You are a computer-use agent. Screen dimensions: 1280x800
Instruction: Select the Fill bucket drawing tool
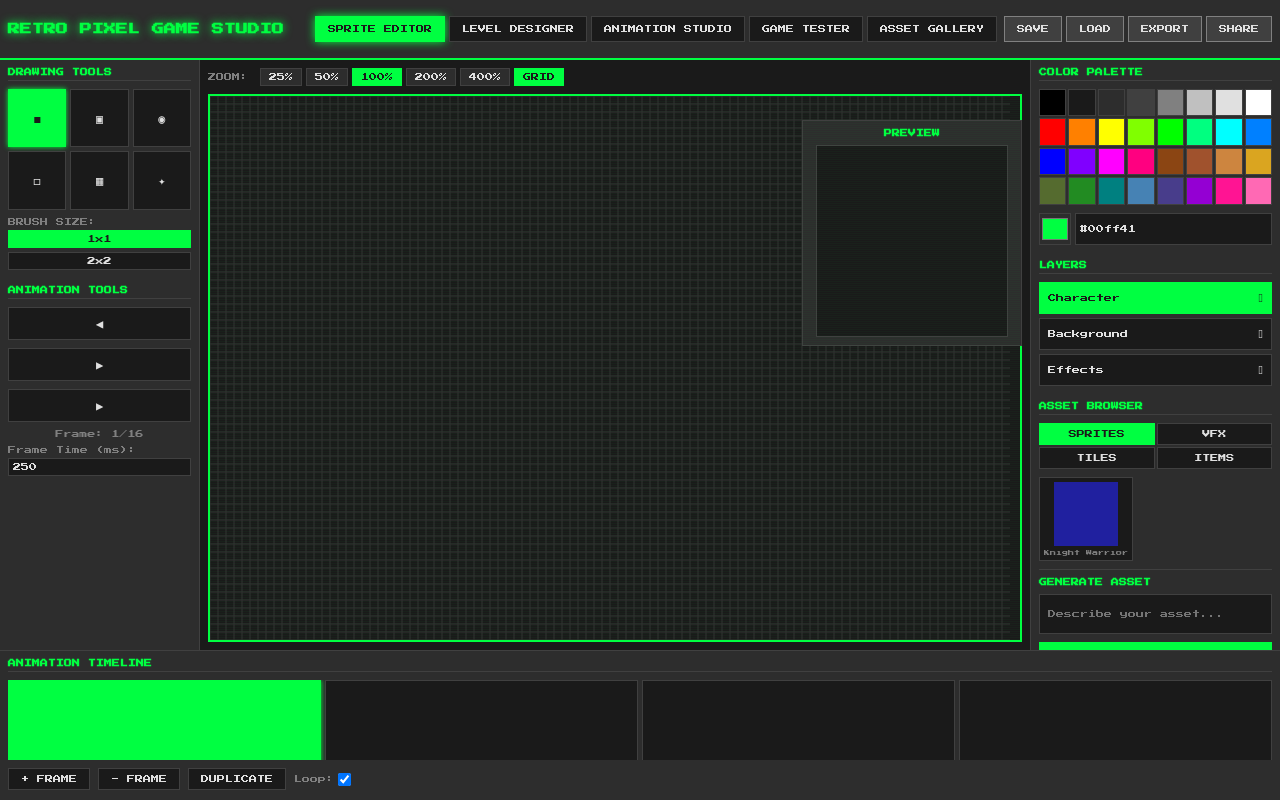click(99, 180)
